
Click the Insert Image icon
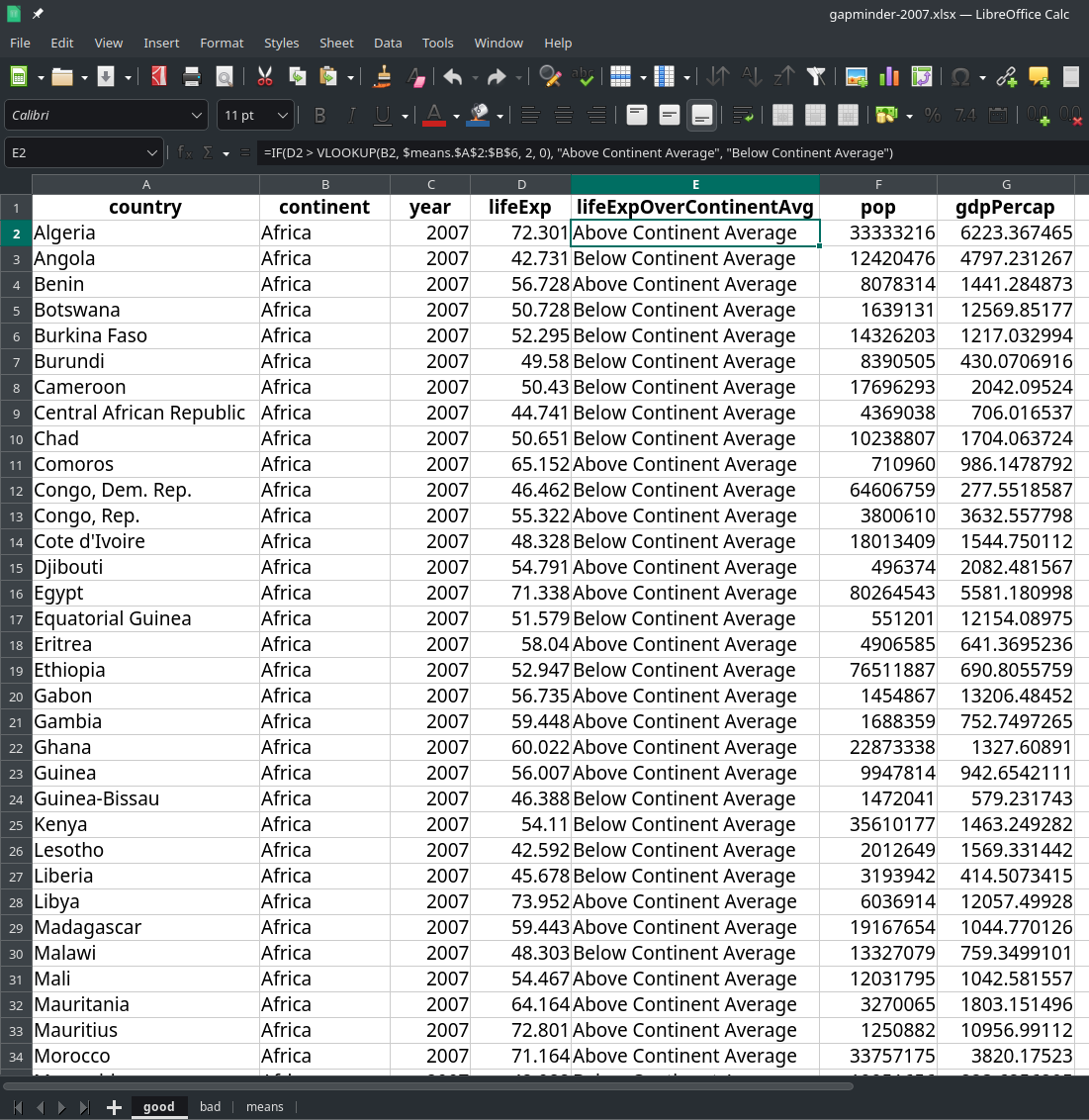coord(857,77)
